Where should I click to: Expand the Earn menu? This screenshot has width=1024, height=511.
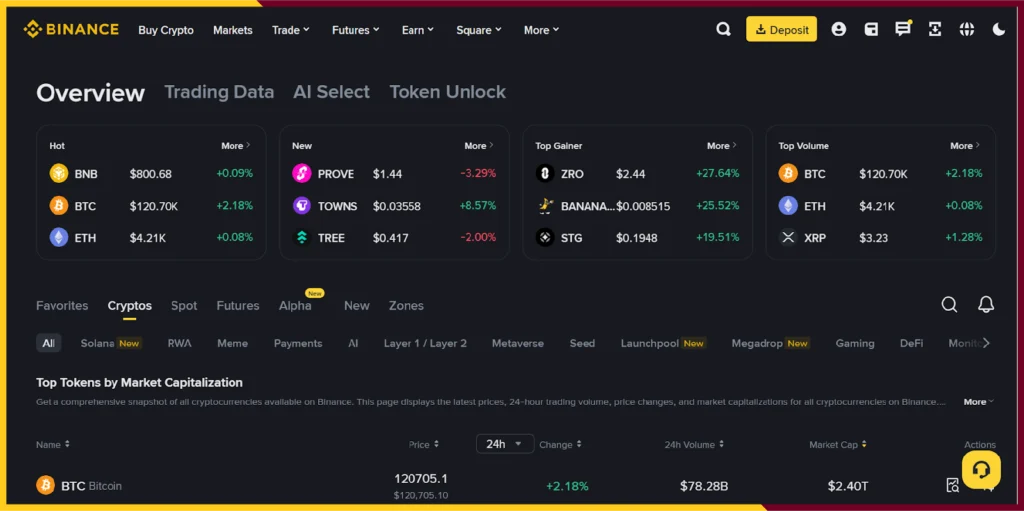418,30
